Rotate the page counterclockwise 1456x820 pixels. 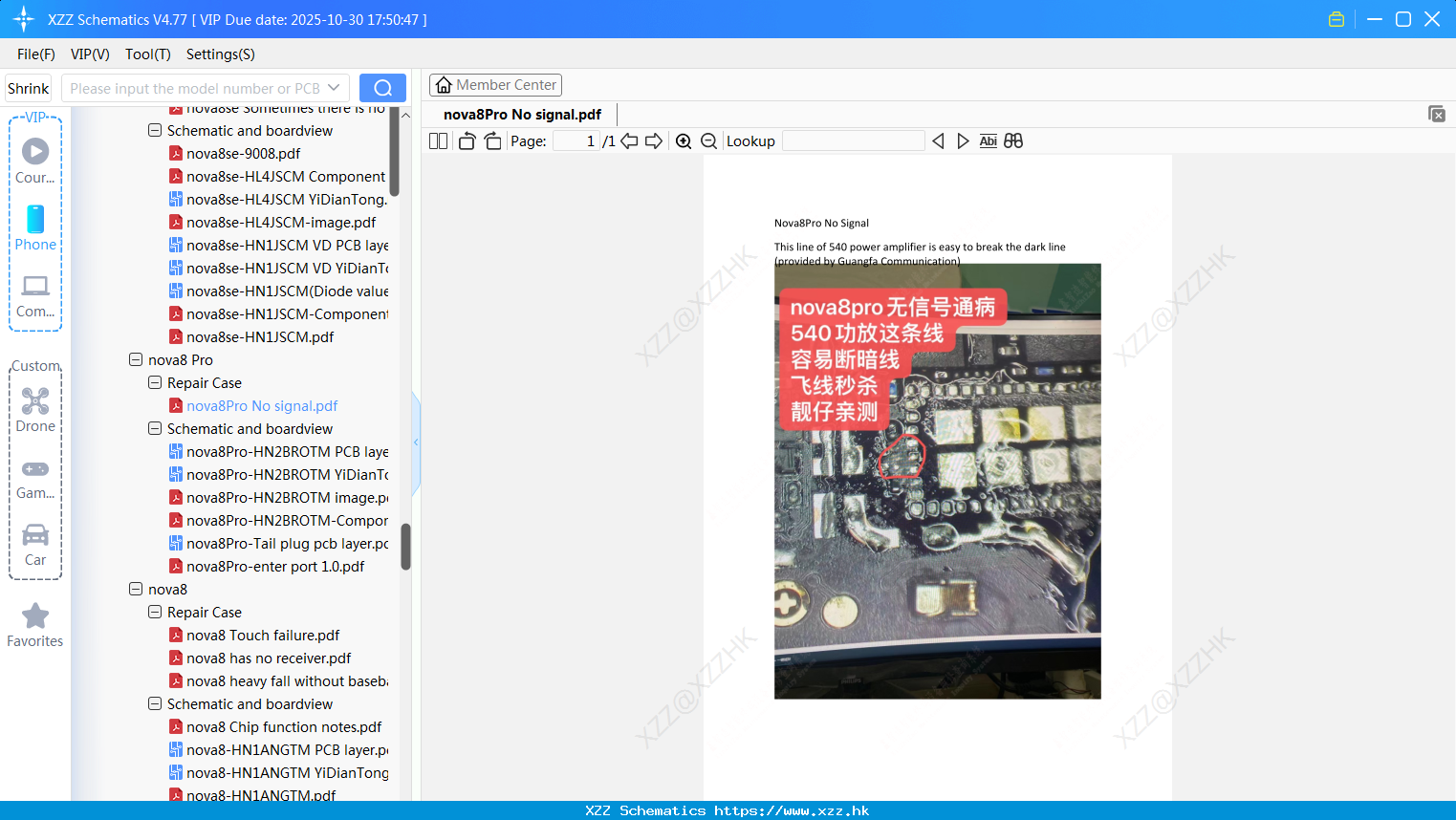tap(467, 141)
